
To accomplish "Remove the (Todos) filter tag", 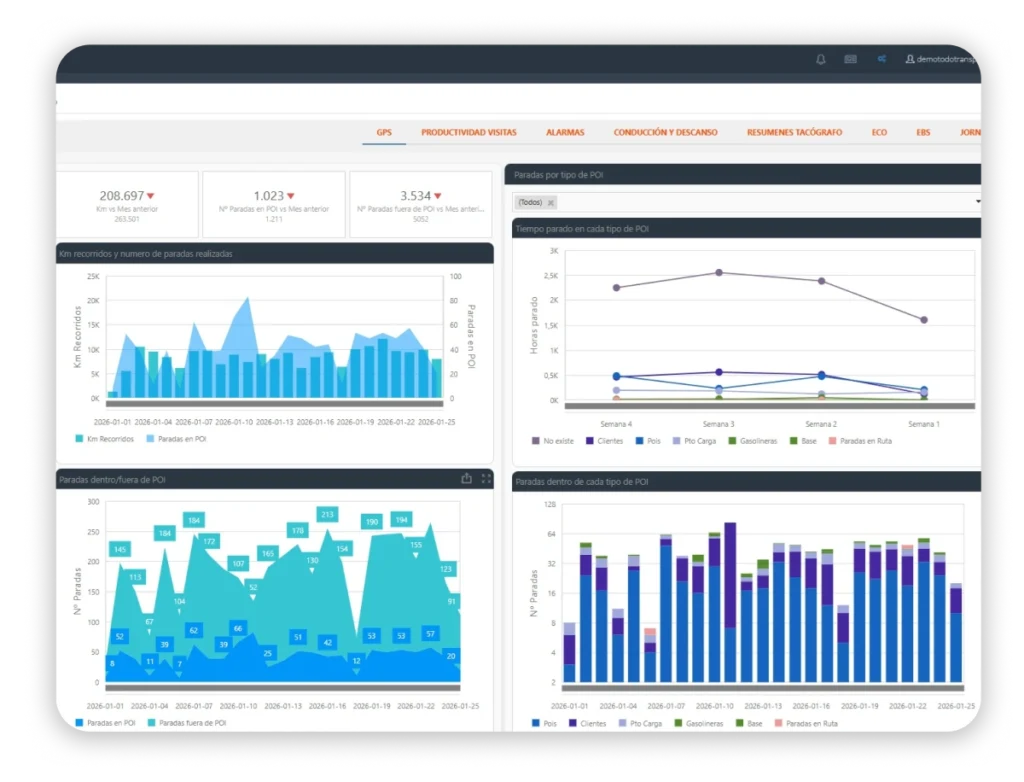I will [551, 203].
